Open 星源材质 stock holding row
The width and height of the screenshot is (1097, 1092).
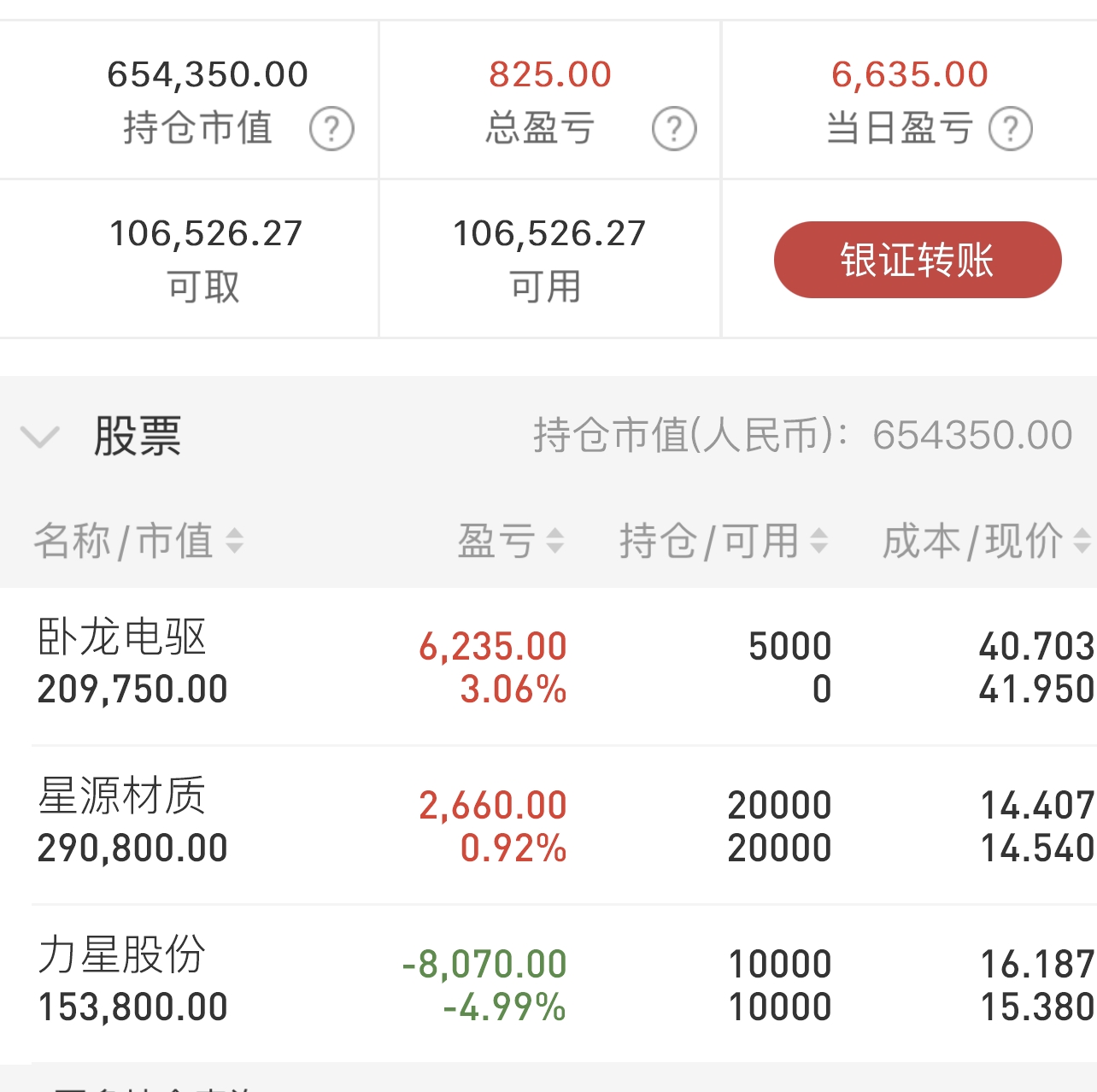pyautogui.click(x=548, y=825)
